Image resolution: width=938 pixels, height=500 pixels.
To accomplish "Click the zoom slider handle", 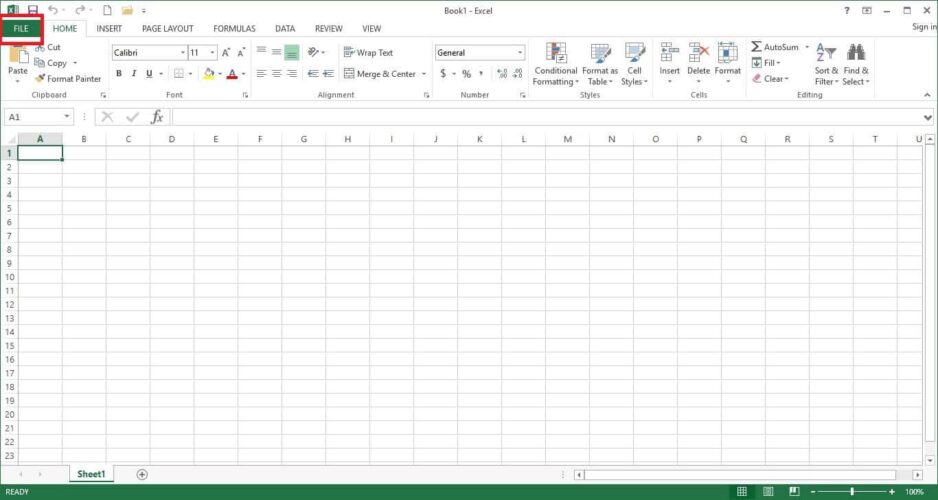I will 852,492.
